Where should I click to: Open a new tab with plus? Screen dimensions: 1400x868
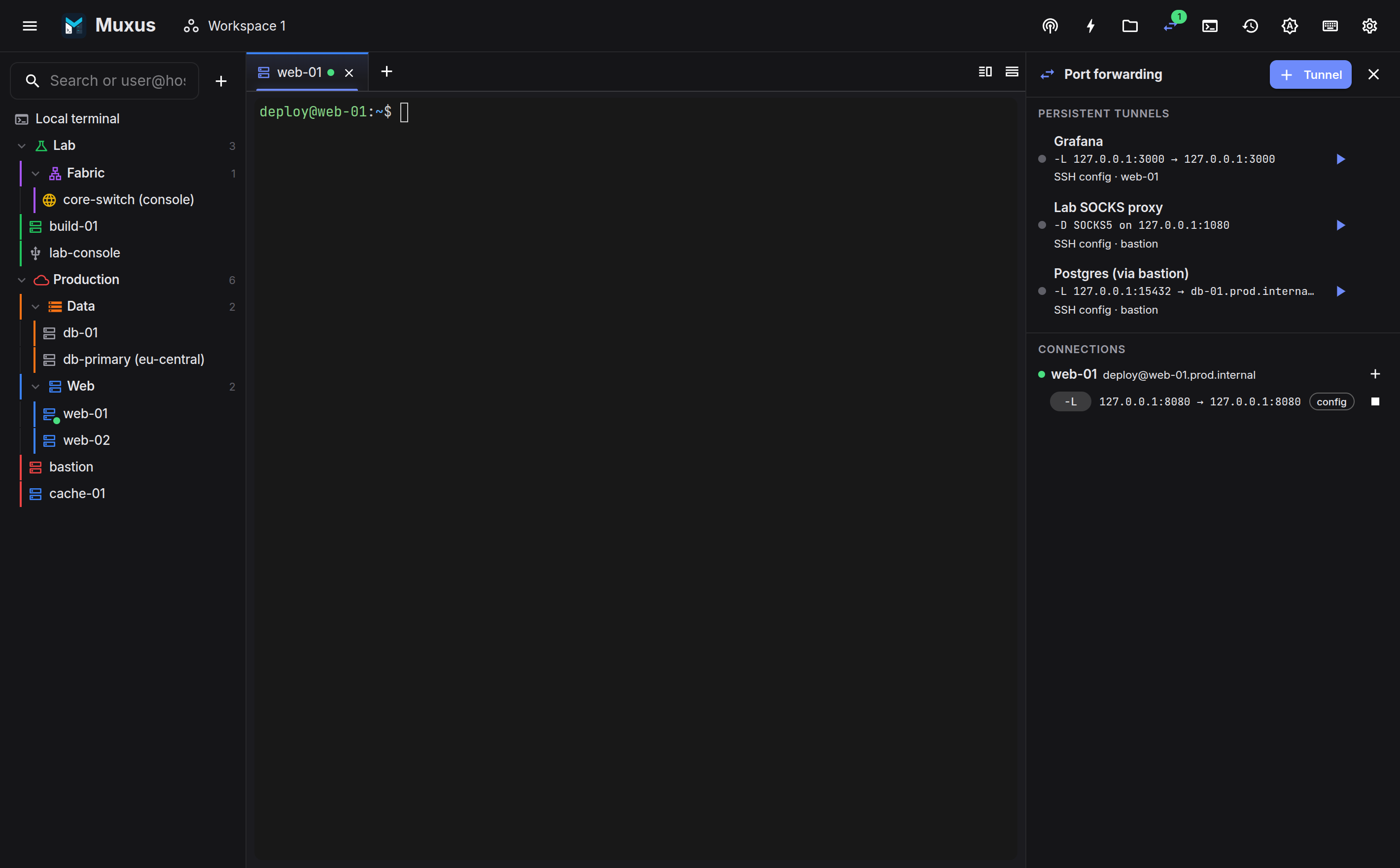point(386,72)
